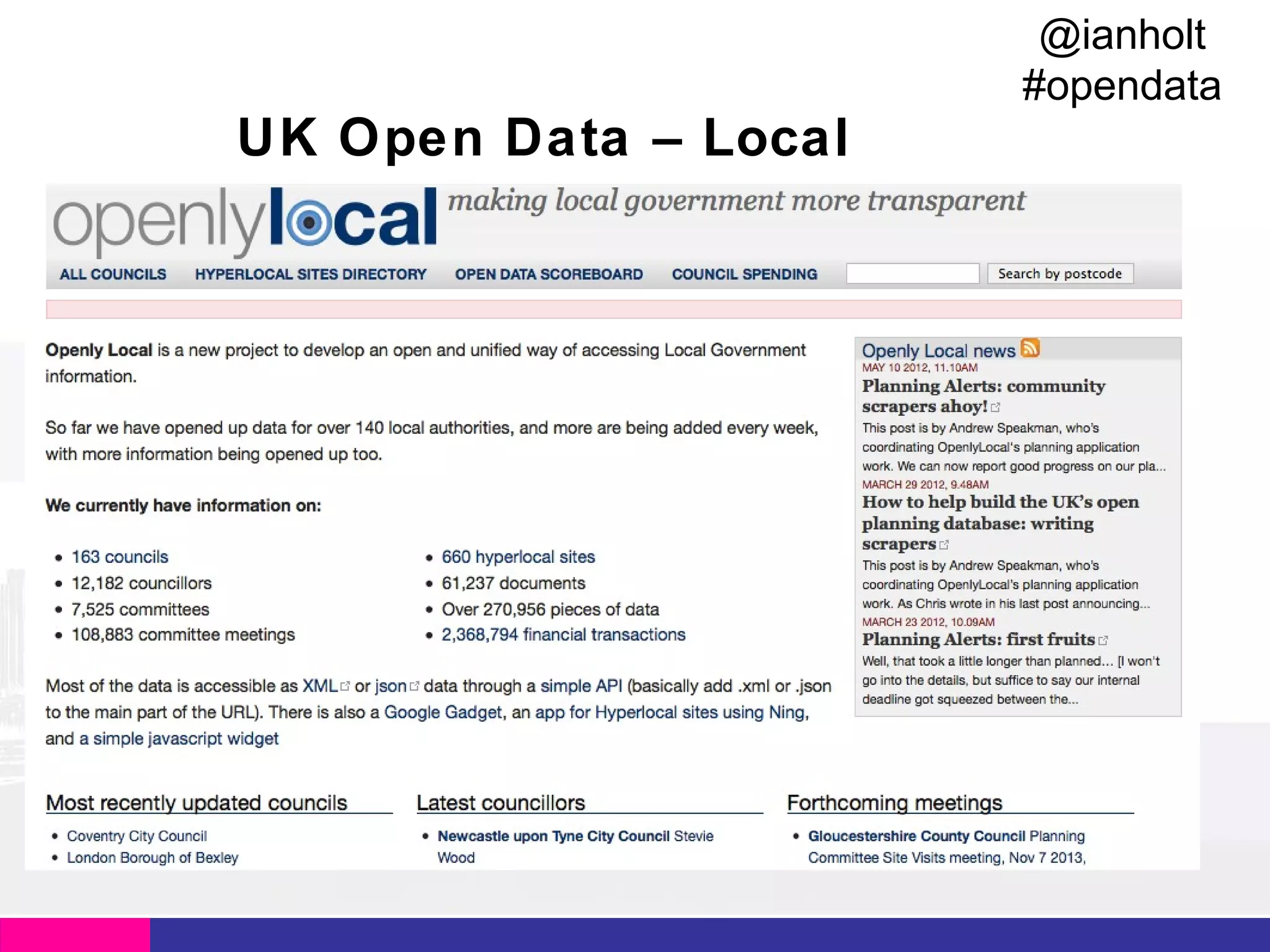Click external link icon next to XML
Viewport: 1270px width, 952px height.
click(x=345, y=686)
